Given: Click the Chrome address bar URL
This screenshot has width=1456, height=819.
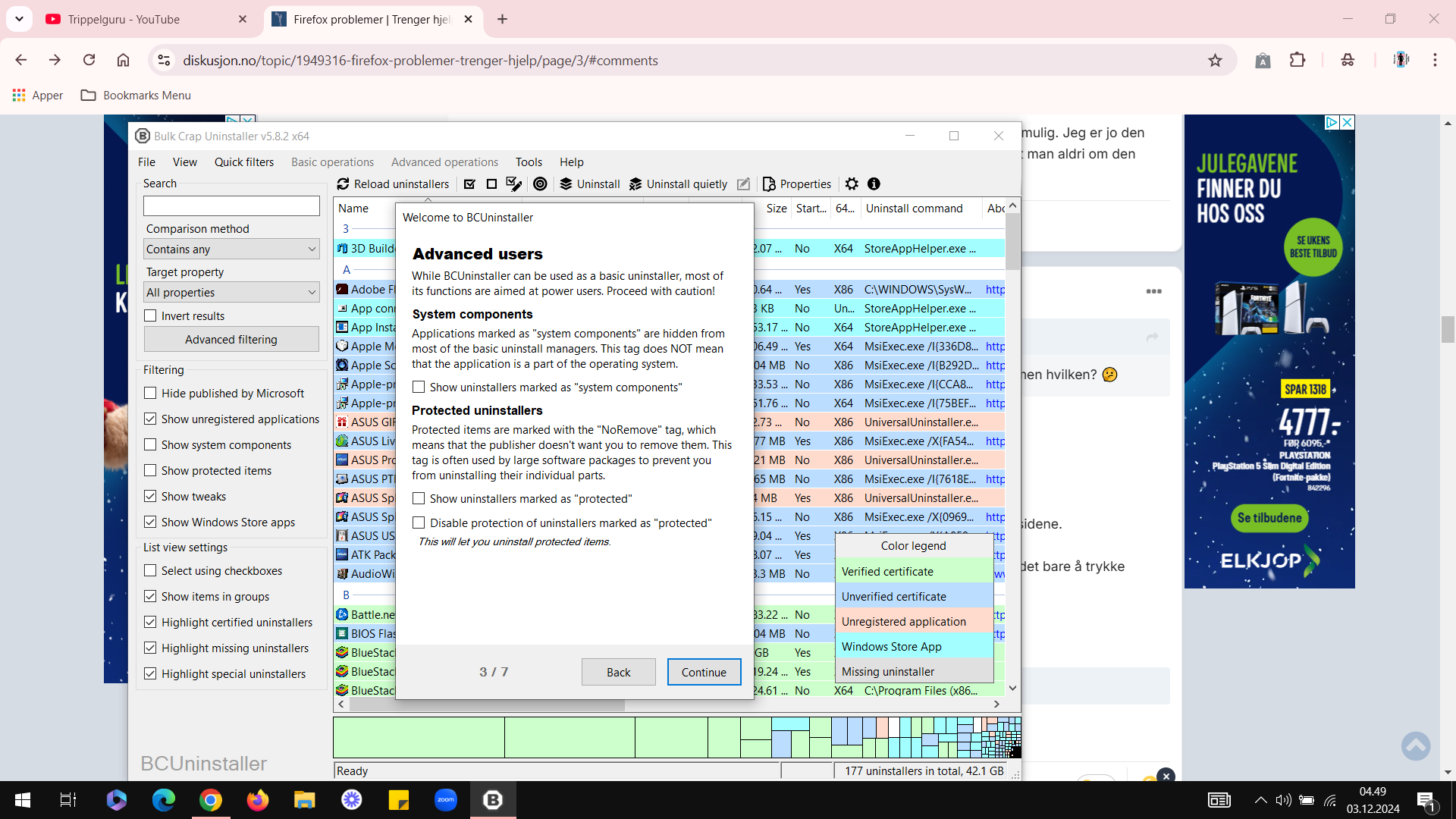Looking at the screenshot, I should tap(420, 60).
